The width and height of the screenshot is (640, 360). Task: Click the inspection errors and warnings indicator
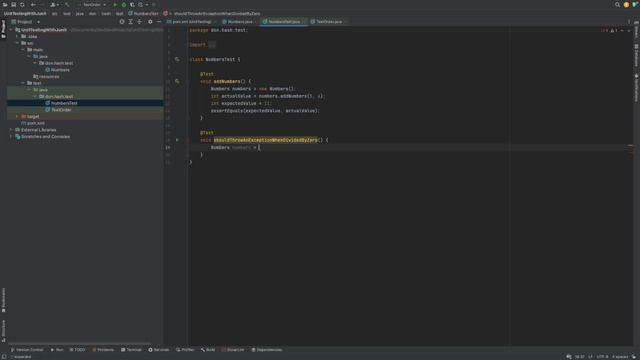pos(609,30)
